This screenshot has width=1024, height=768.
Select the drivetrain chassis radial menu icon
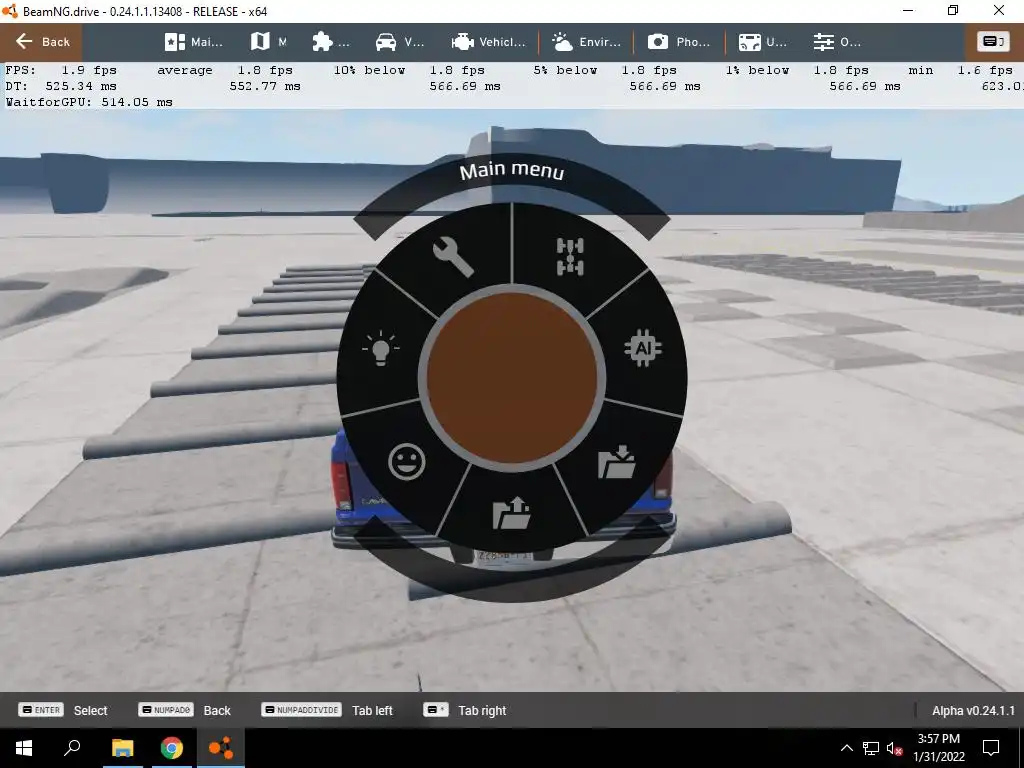coord(570,257)
